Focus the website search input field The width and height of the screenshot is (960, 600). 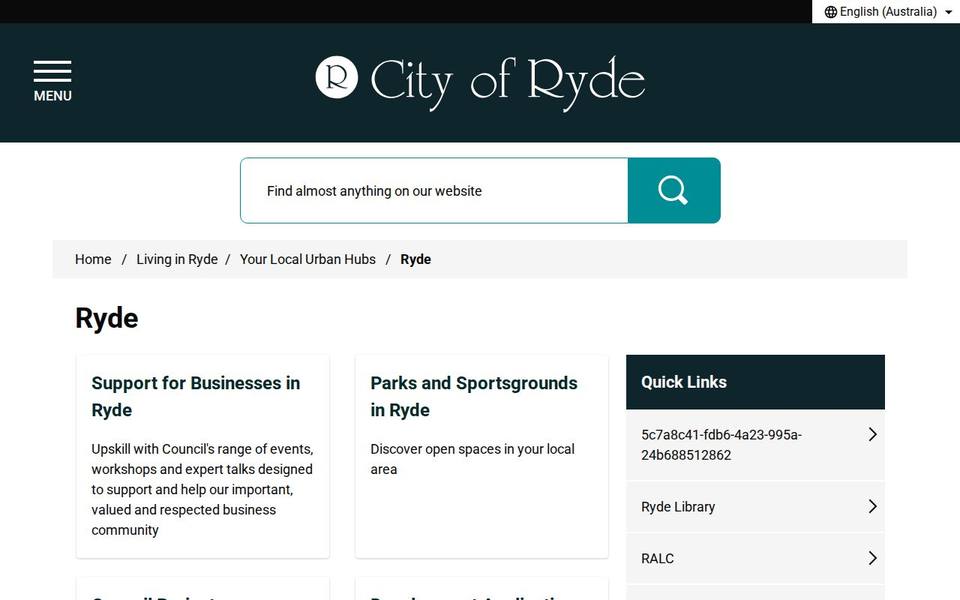click(434, 190)
